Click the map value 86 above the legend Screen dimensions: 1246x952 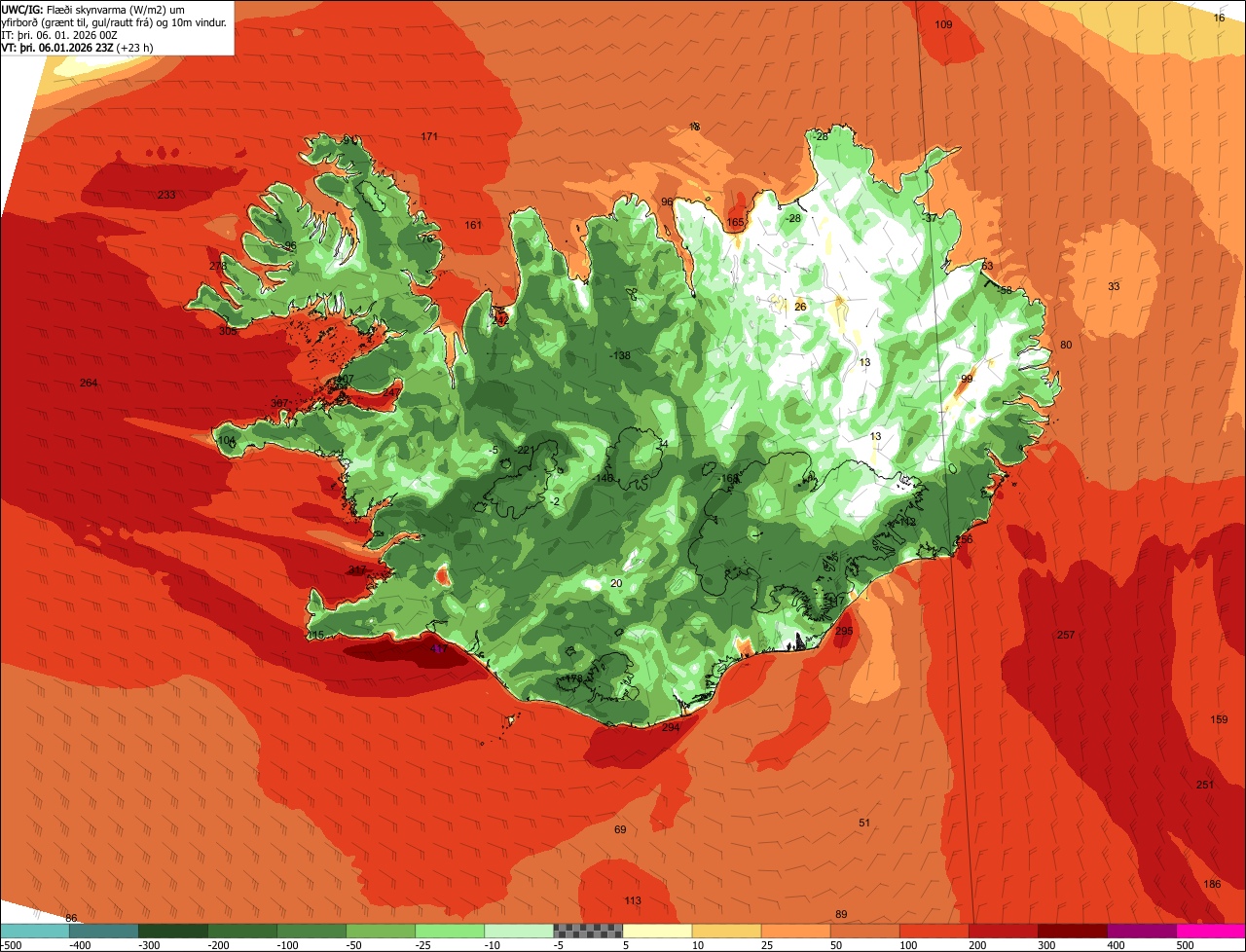pos(70,918)
